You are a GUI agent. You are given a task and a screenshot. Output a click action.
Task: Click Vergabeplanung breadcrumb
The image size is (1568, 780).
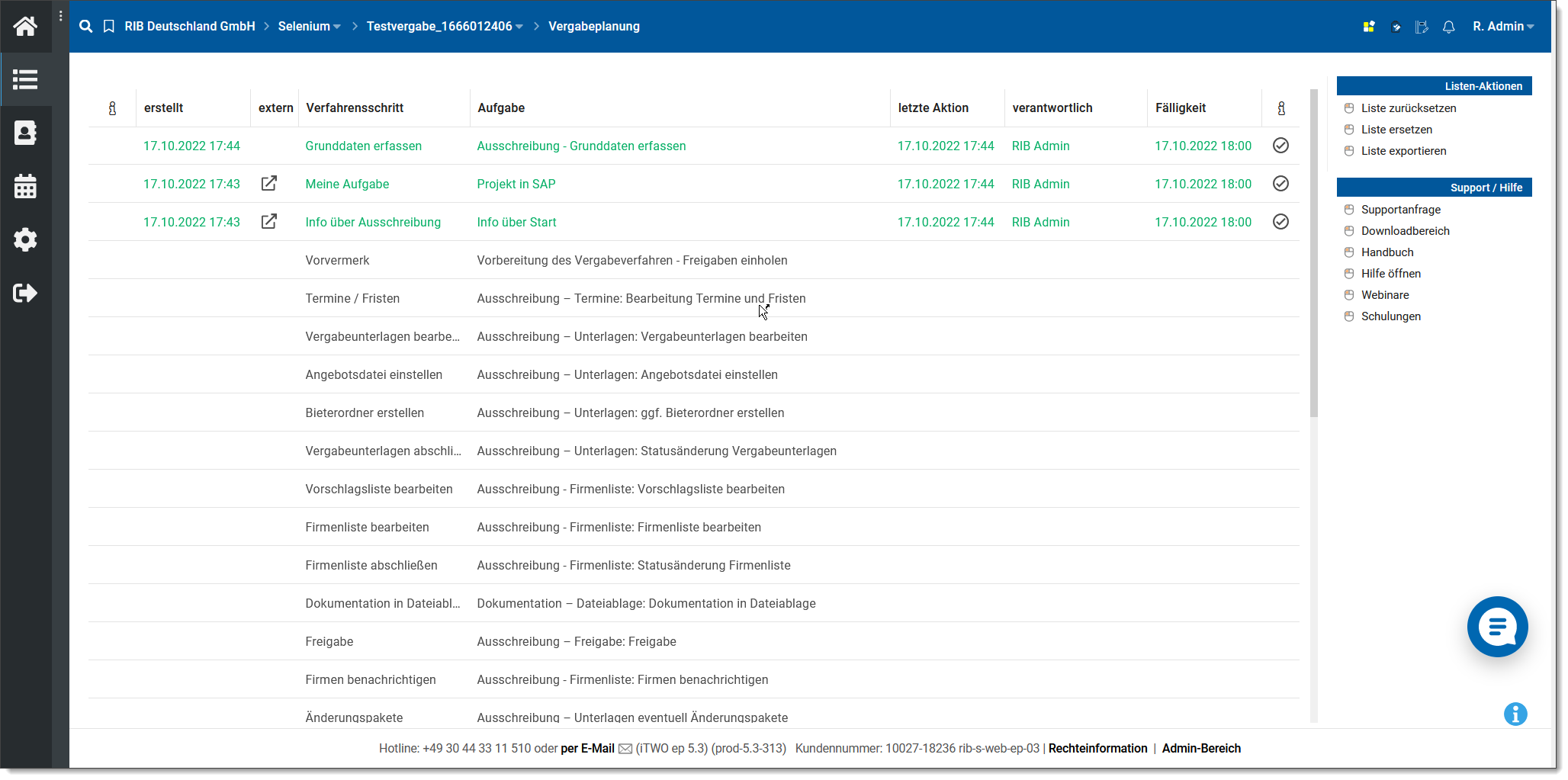pos(594,26)
